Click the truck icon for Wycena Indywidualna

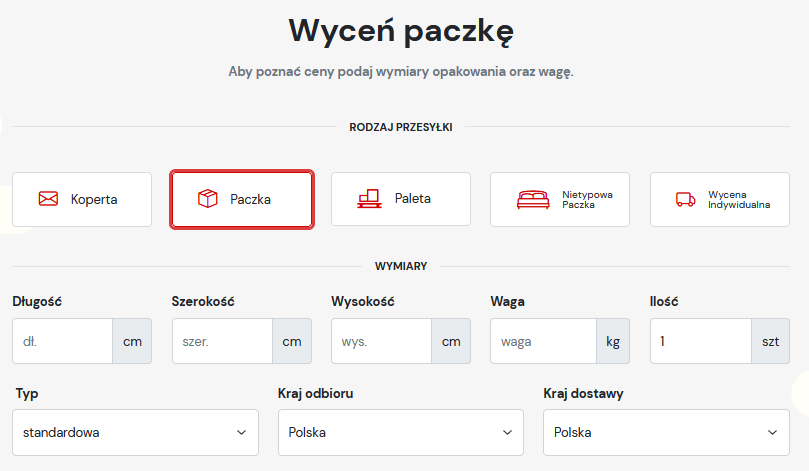tap(686, 199)
